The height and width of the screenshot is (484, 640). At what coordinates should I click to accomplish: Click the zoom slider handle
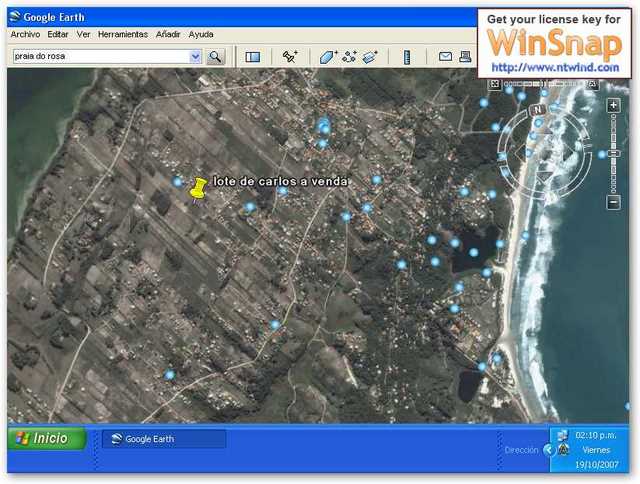[x=613, y=154]
